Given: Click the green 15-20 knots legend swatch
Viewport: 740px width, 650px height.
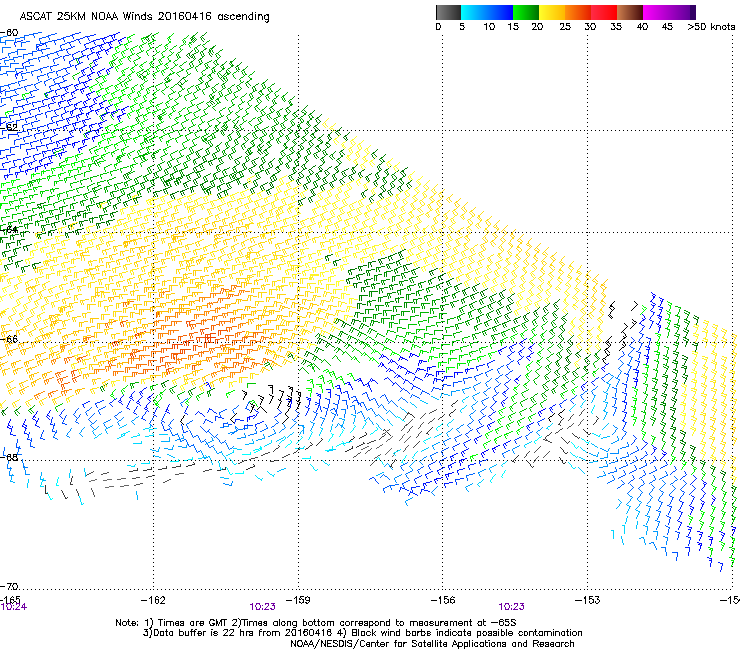Looking at the screenshot, I should click(526, 12).
